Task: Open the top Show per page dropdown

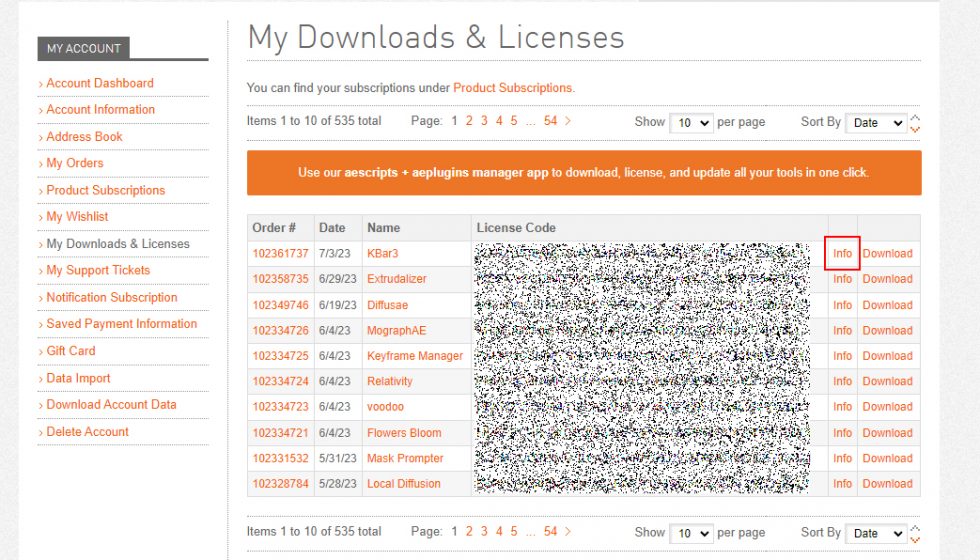Action: coord(690,122)
